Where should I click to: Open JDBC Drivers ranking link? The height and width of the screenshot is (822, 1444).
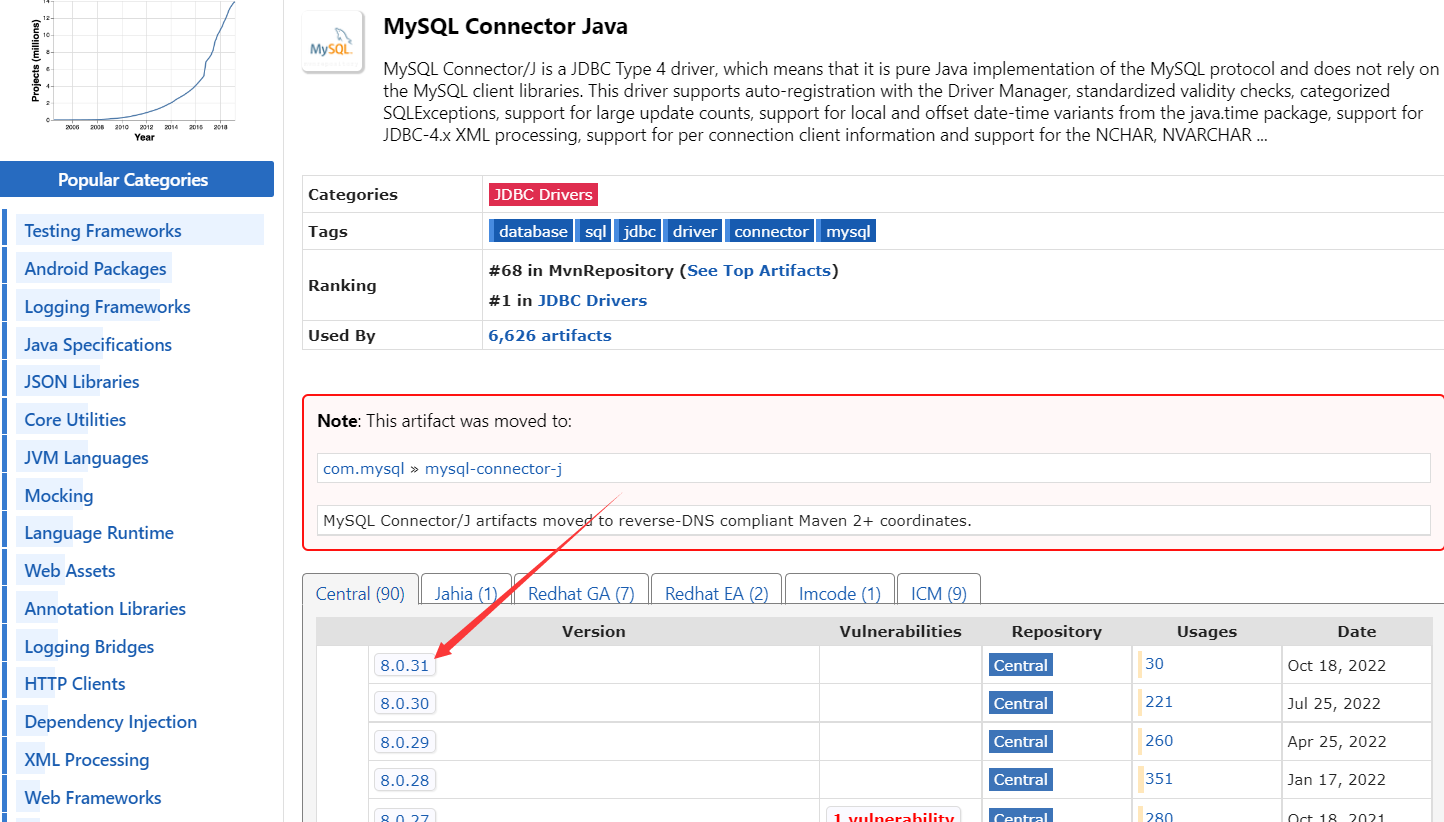click(592, 300)
